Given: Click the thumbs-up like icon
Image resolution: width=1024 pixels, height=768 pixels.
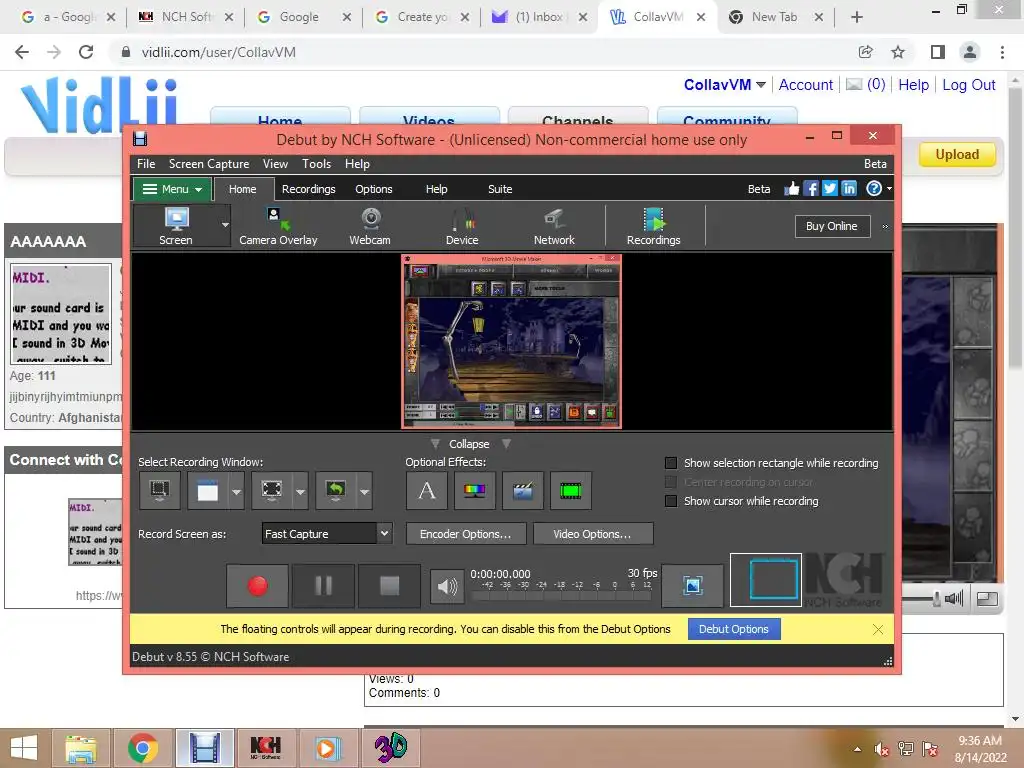Looking at the screenshot, I should 792,189.
